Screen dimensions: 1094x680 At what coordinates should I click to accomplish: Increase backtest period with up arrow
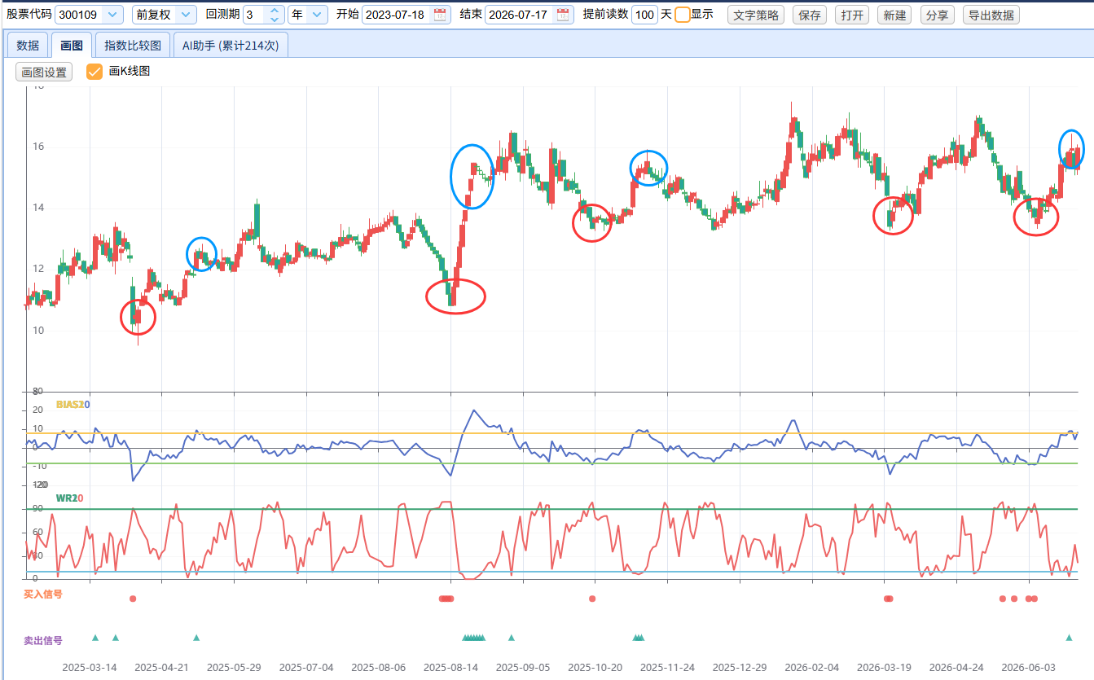point(275,10)
